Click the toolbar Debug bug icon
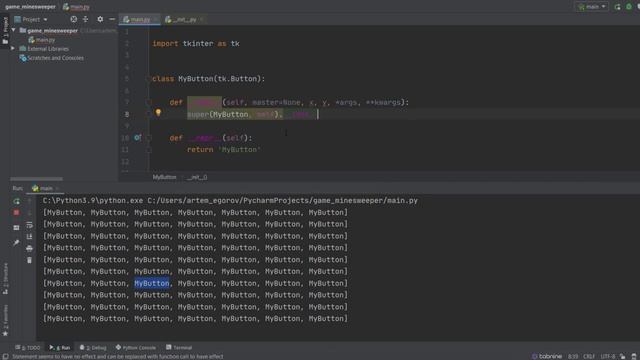This screenshot has height=360, width=640. click(629, 7)
